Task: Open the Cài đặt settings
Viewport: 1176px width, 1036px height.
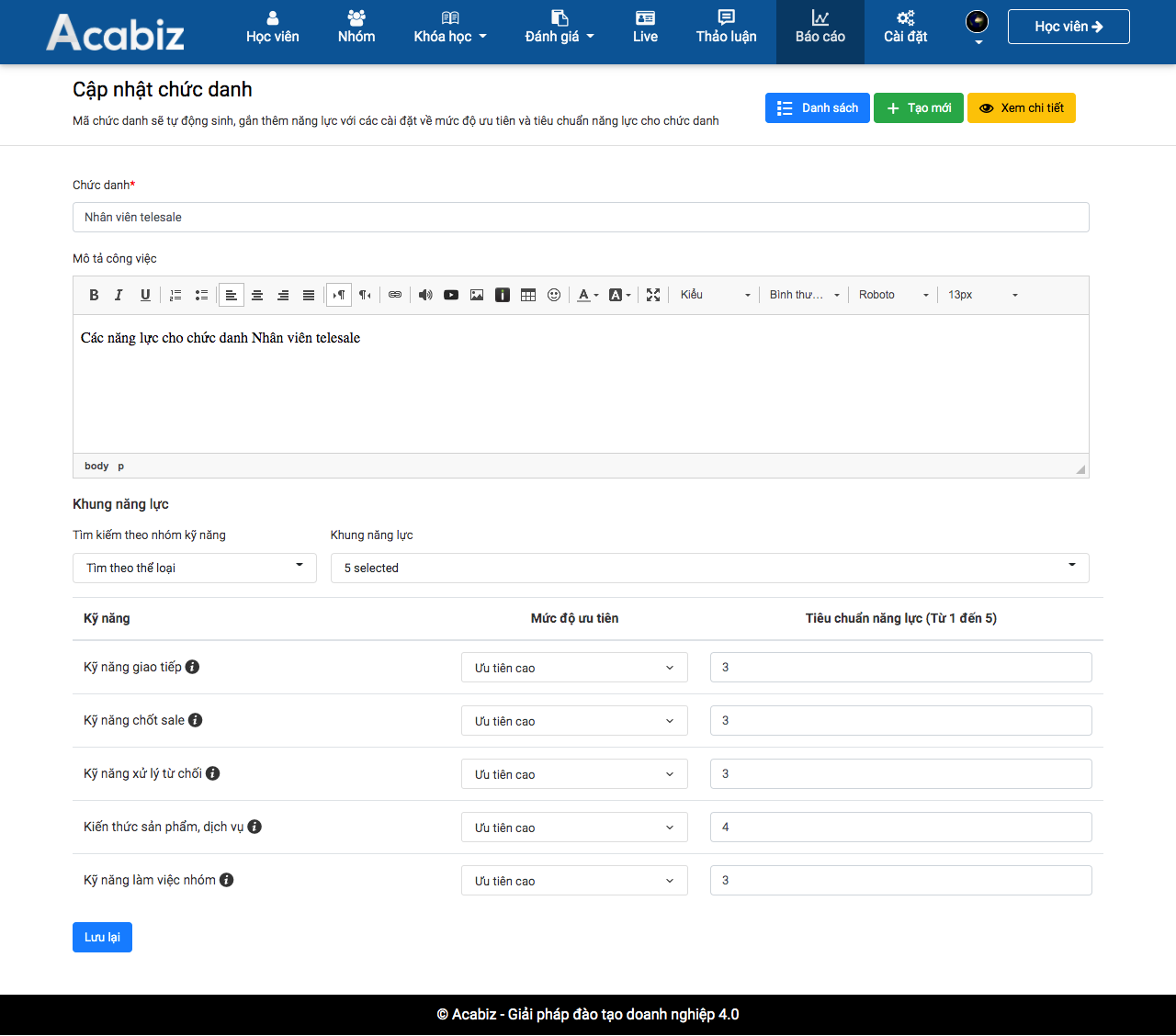Action: coord(906,27)
